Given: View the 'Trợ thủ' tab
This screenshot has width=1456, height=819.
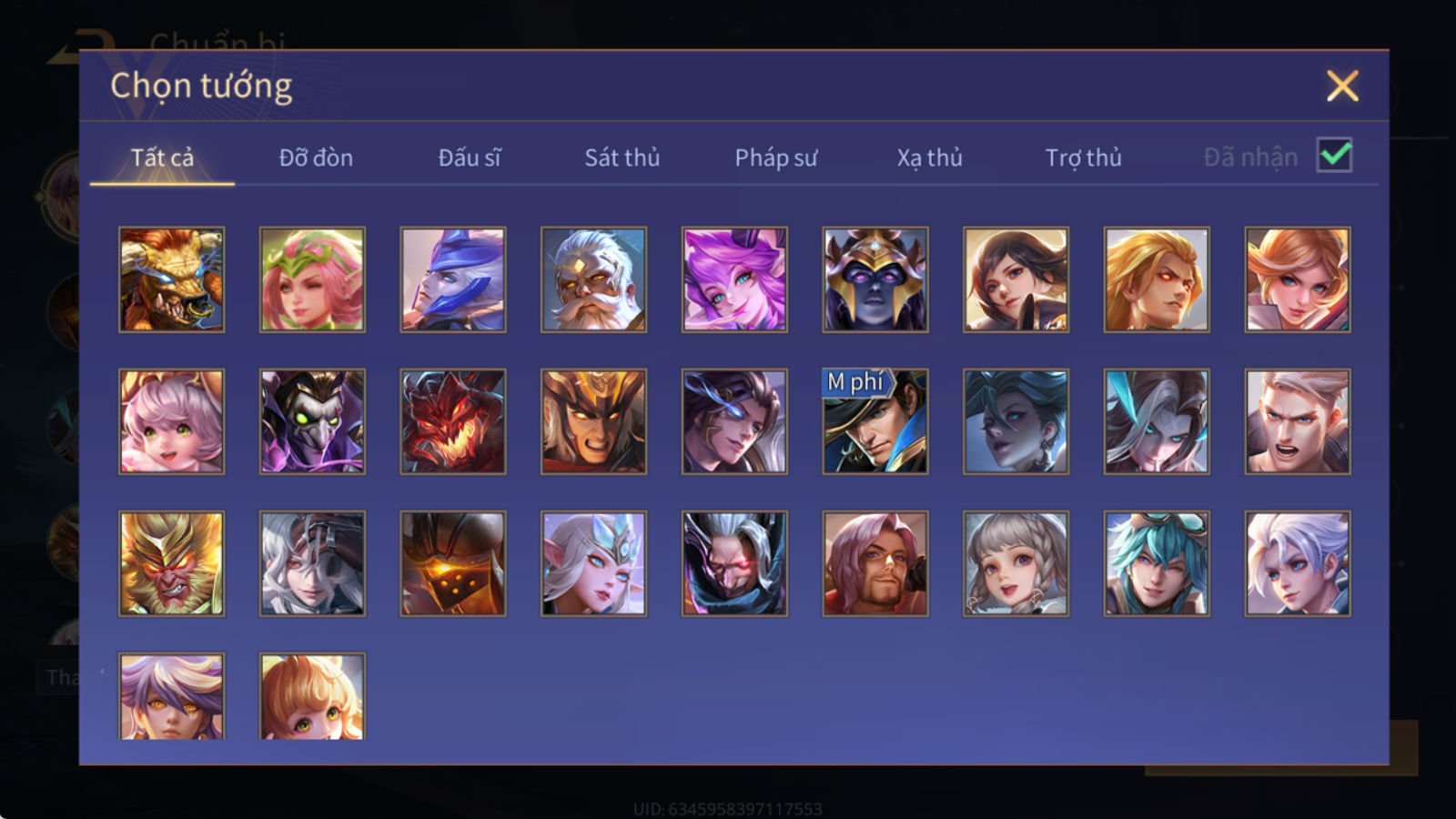Looking at the screenshot, I should coord(1083,157).
